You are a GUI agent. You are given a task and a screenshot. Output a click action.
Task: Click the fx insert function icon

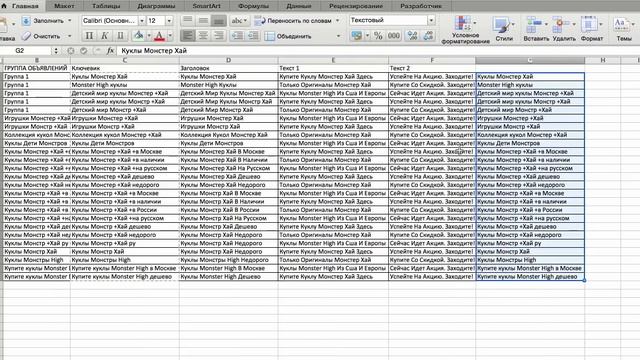point(110,51)
